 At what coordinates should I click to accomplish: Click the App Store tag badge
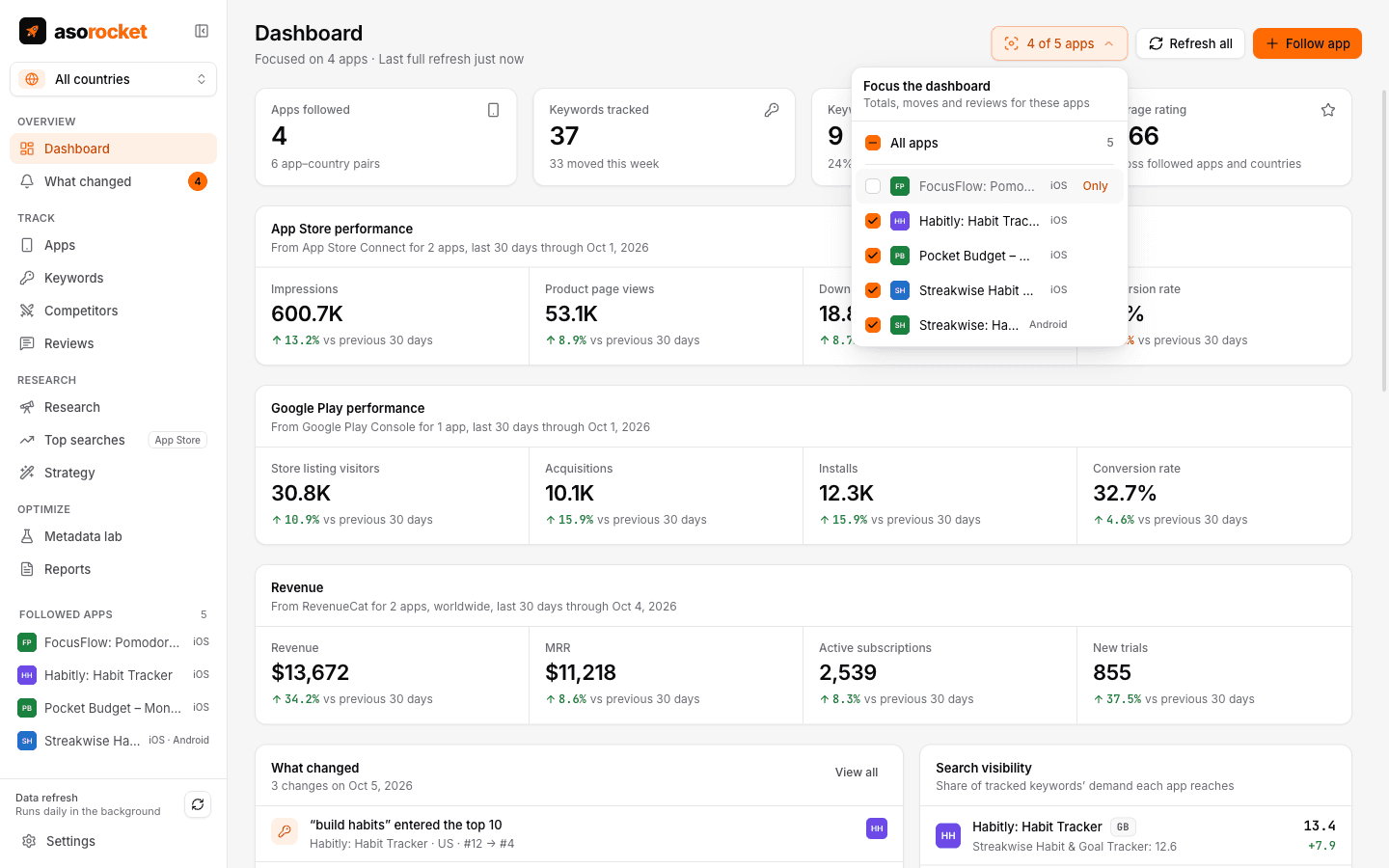pos(177,440)
